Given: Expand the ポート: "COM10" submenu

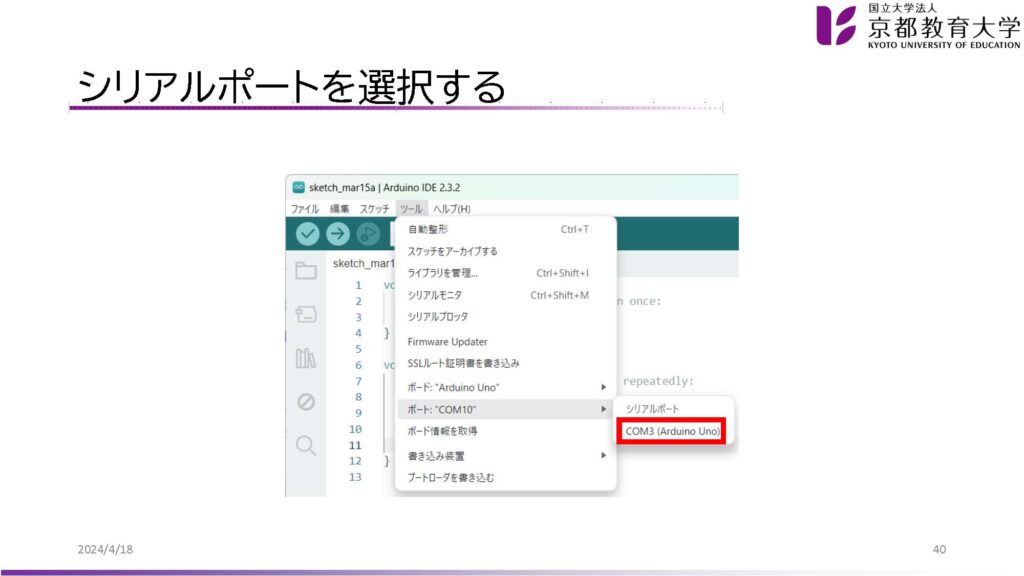Looking at the screenshot, I should (506, 409).
